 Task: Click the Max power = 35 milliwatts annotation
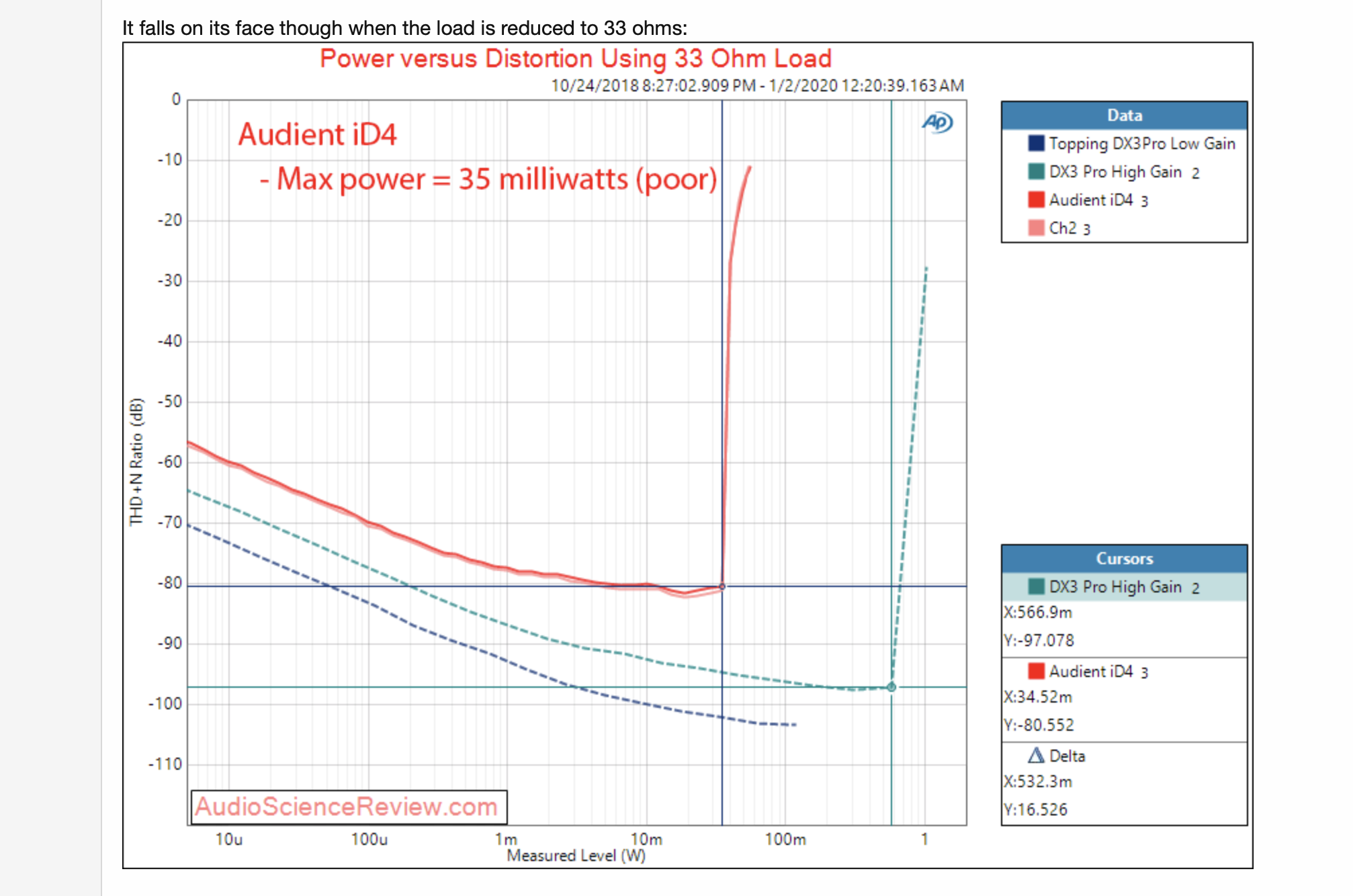tap(488, 179)
